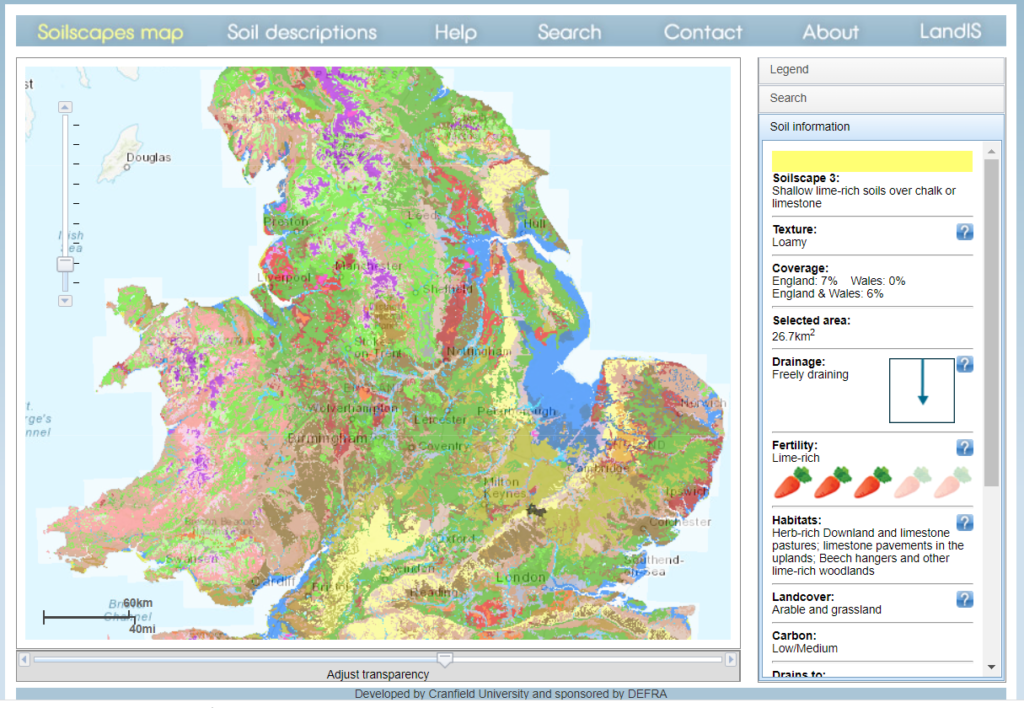Open the Contact page
The image size is (1024, 708).
[703, 32]
